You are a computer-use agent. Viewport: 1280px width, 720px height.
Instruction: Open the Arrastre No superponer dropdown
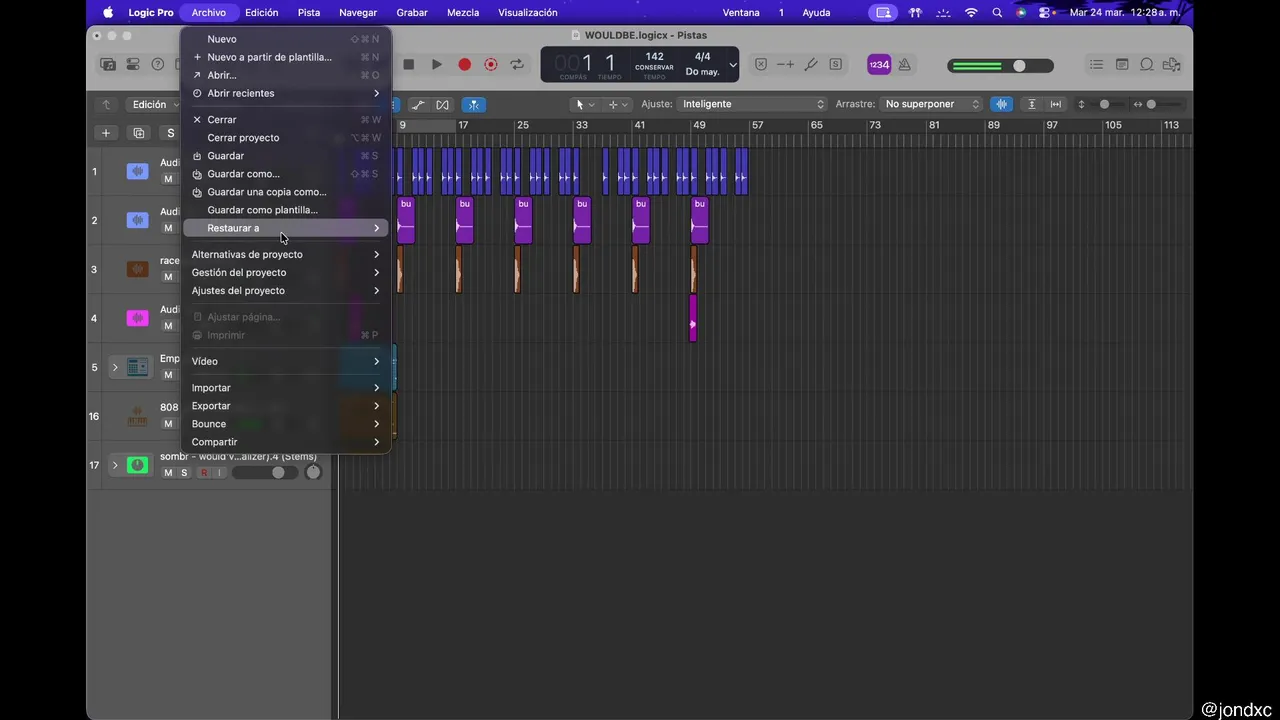pyautogui.click(x=933, y=104)
